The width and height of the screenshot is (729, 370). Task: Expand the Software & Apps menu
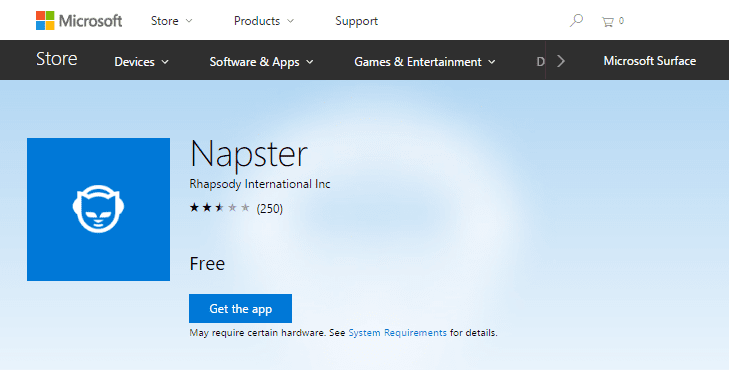pyautogui.click(x=261, y=62)
